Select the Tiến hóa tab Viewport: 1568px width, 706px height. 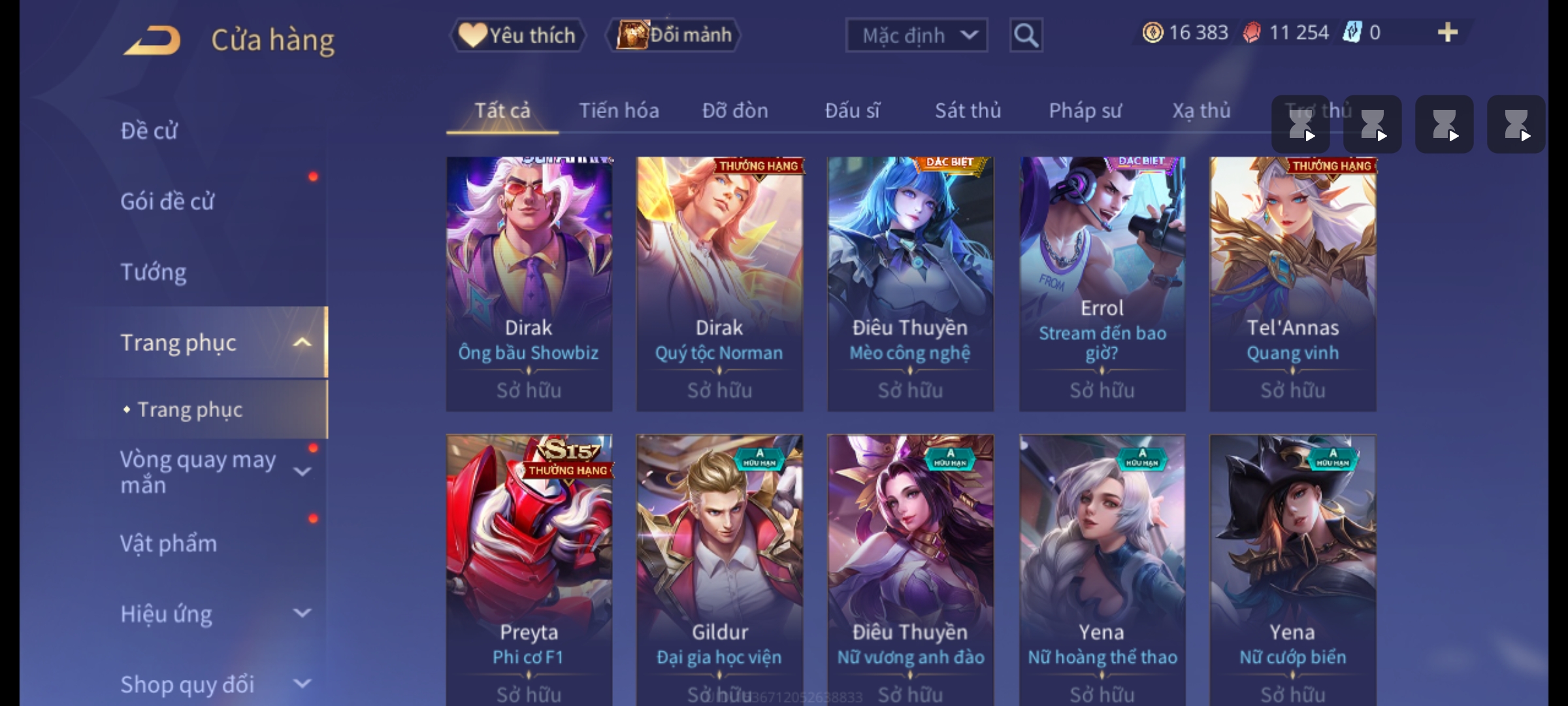(619, 110)
